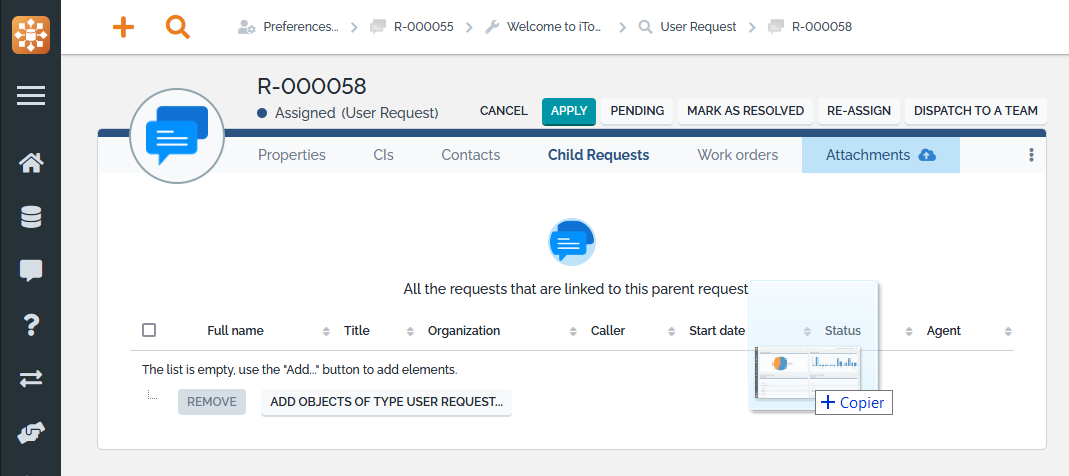
Task: Open the hamburger navigation menu
Action: (30, 96)
